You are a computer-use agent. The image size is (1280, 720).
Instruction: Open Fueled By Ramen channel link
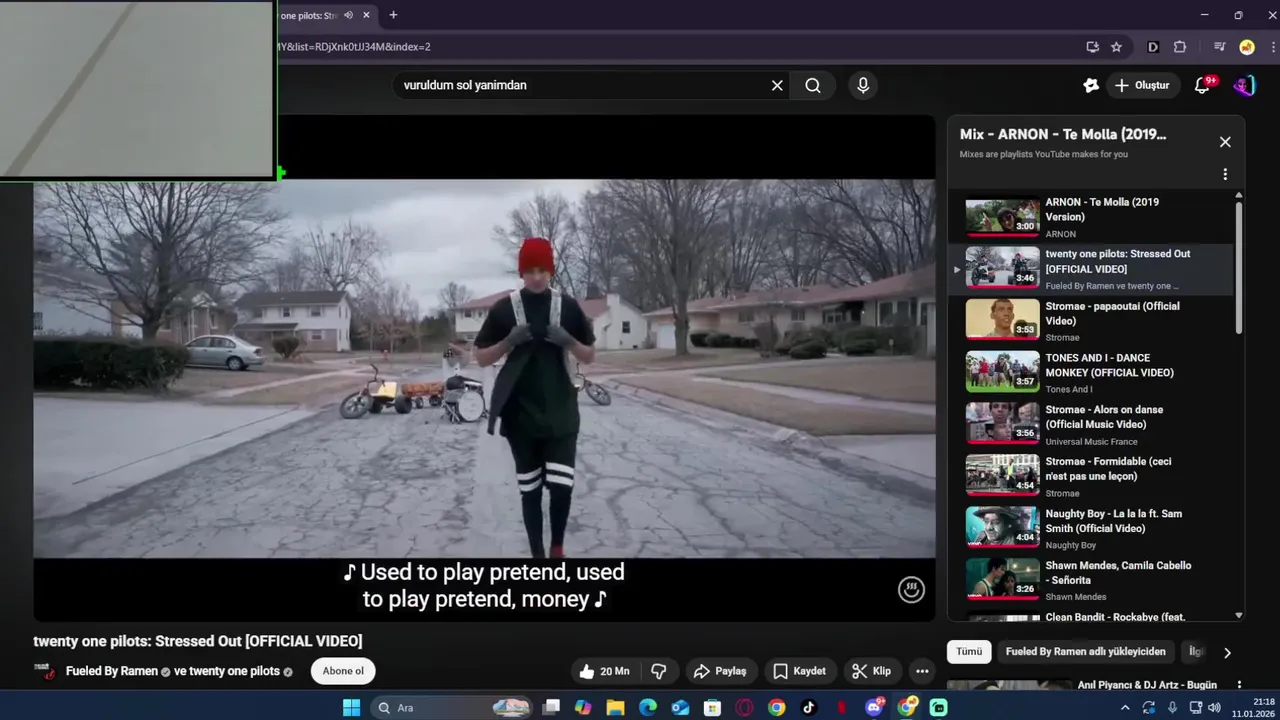click(x=112, y=671)
